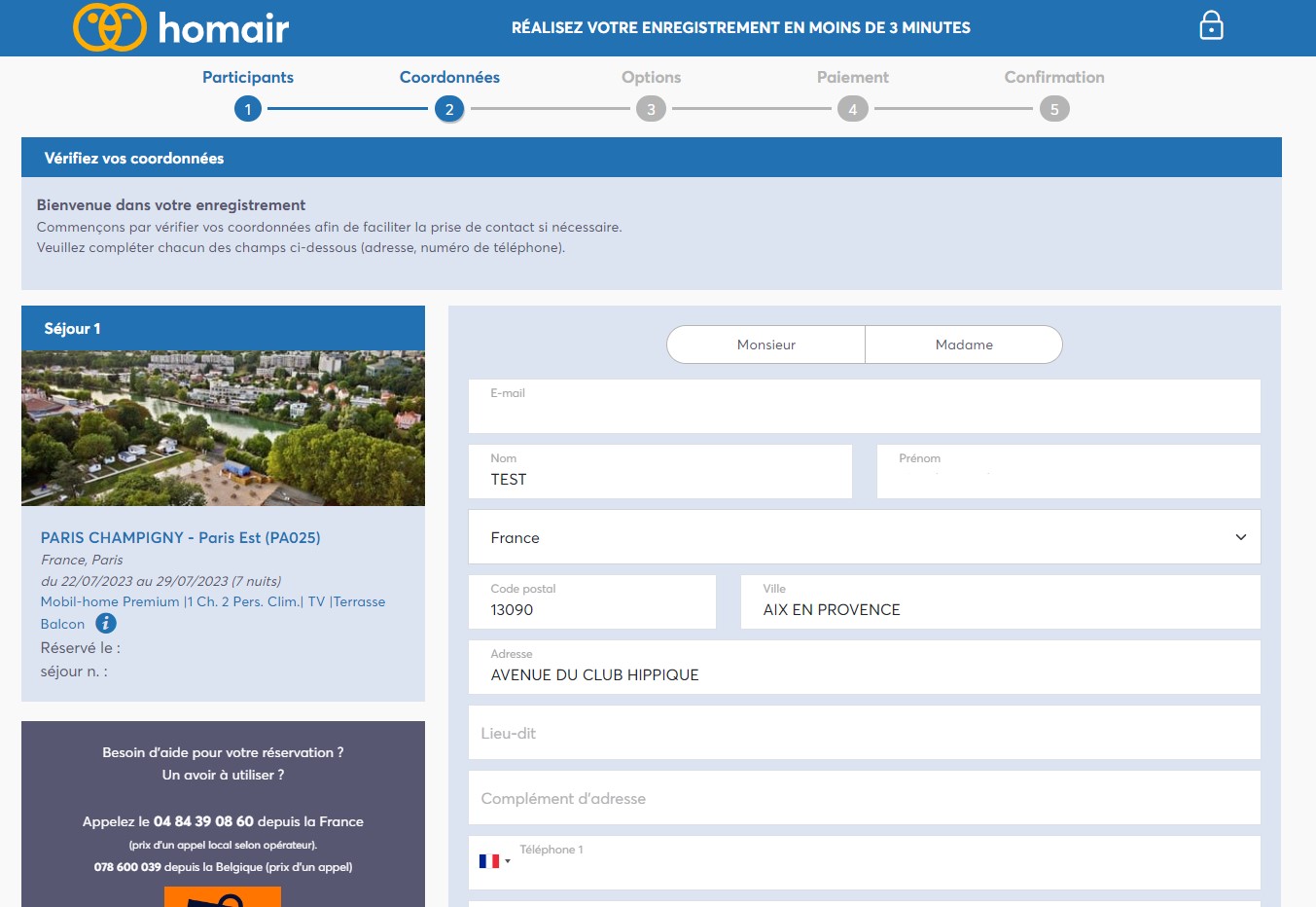Go to the Paiement step
The image size is (1316, 907).
pos(853,77)
